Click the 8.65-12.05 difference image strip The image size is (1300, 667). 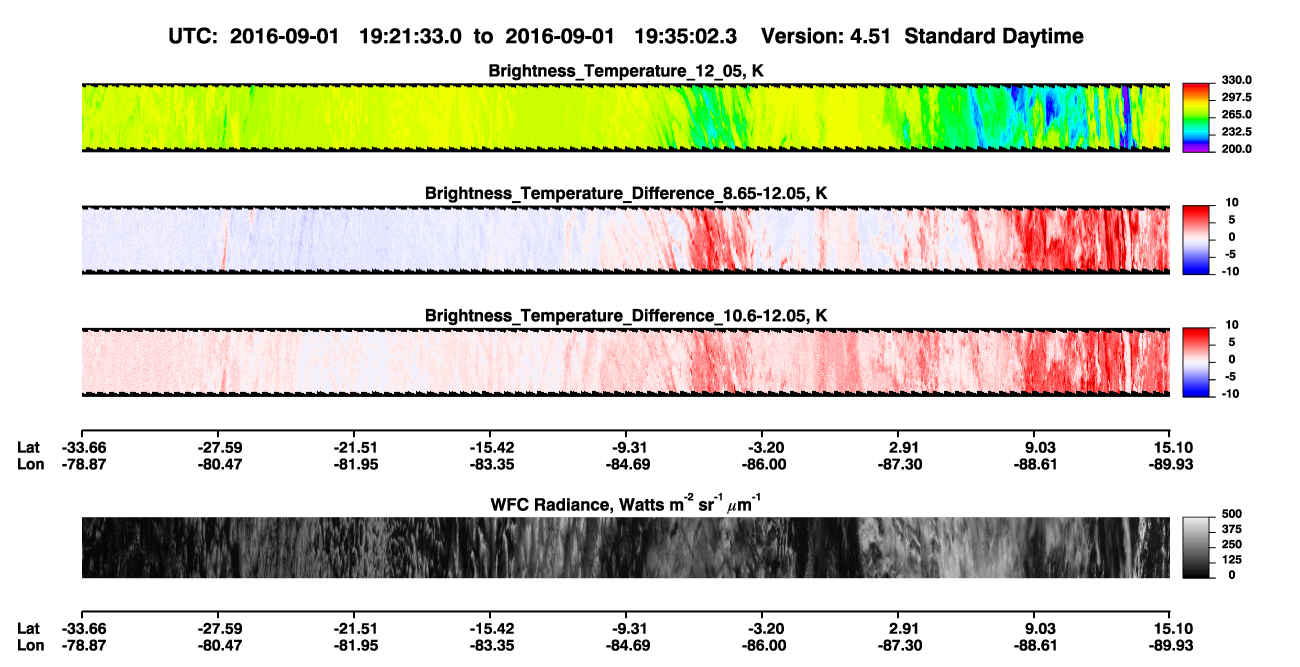point(625,239)
